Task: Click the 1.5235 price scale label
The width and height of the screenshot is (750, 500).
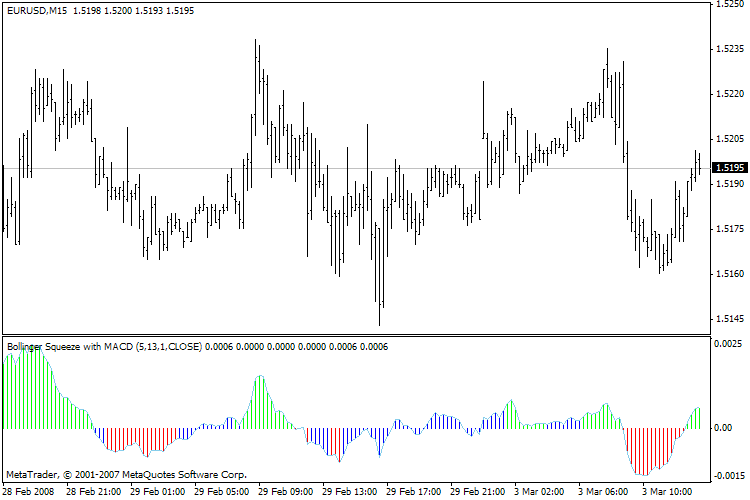Action: [730, 49]
